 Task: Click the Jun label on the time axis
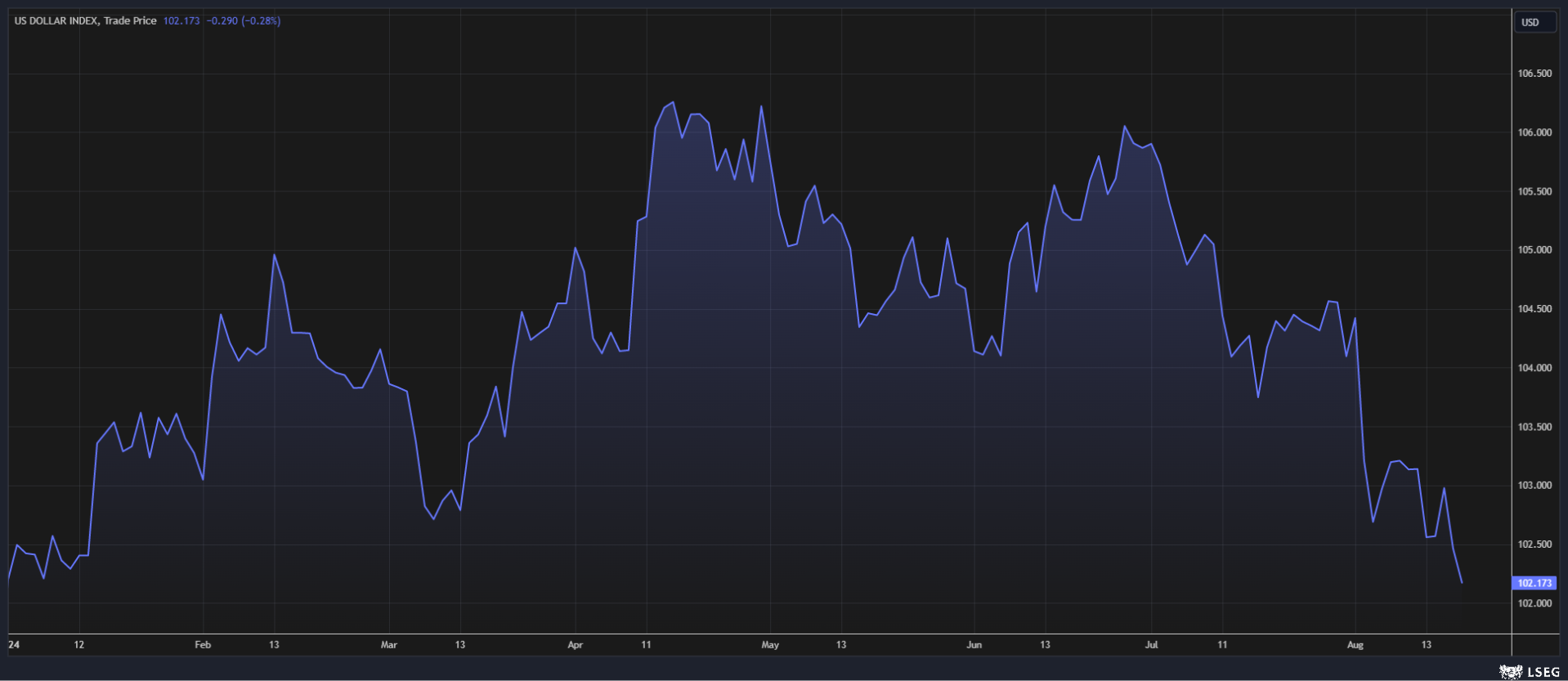[974, 645]
